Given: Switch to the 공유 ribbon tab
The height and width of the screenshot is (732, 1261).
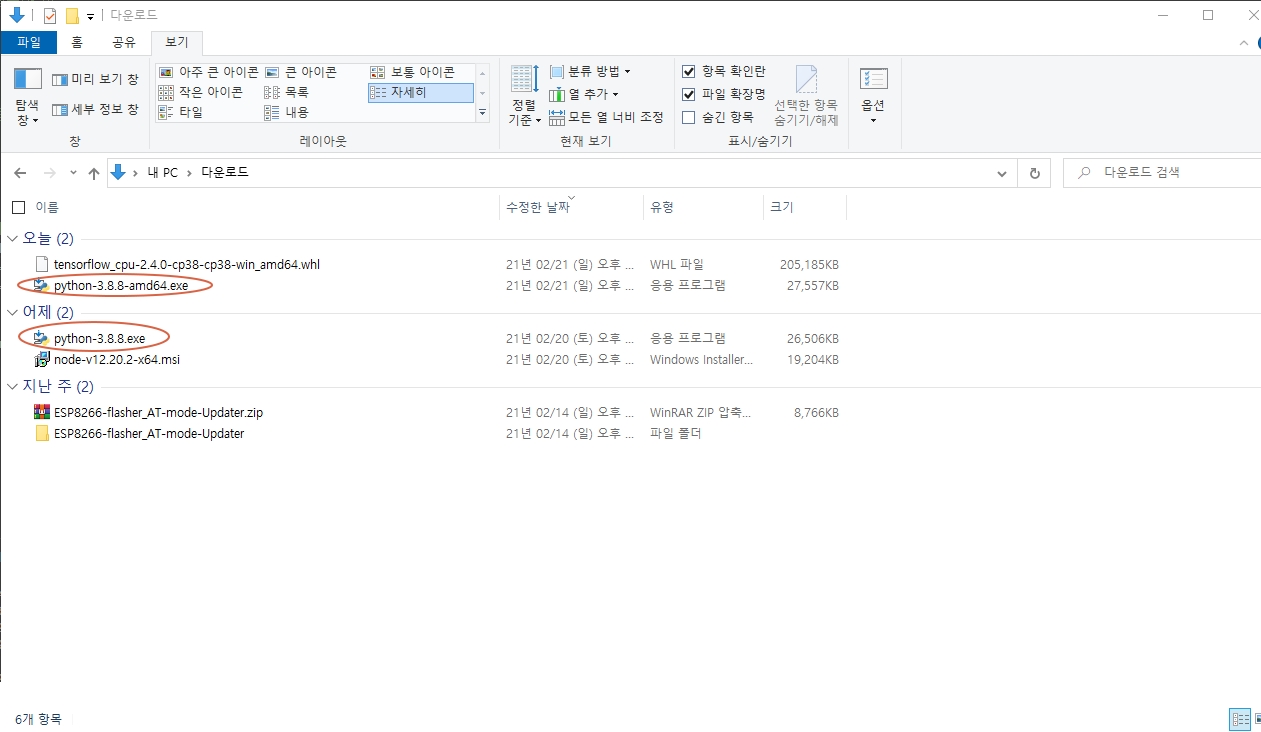Looking at the screenshot, I should [x=124, y=42].
